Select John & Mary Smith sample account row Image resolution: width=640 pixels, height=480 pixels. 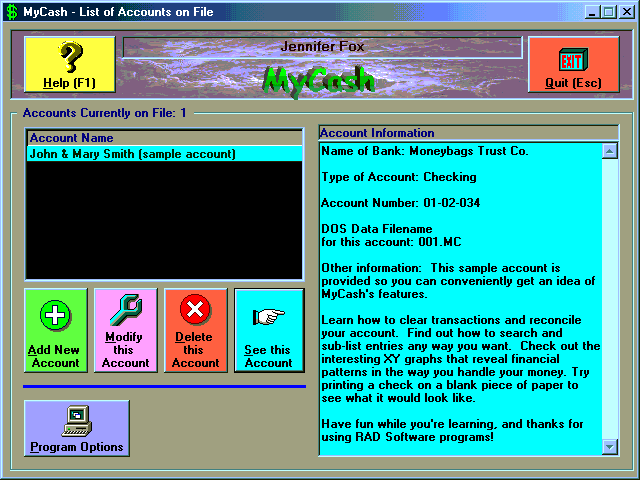(x=164, y=154)
